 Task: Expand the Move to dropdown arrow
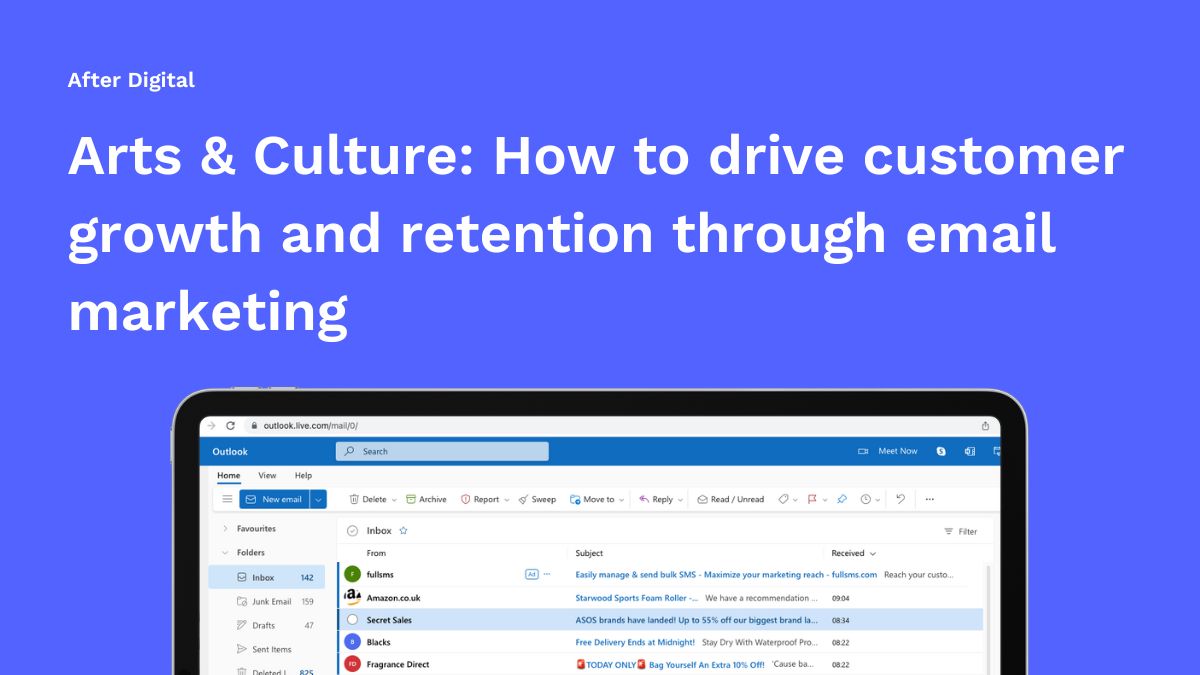coord(622,499)
